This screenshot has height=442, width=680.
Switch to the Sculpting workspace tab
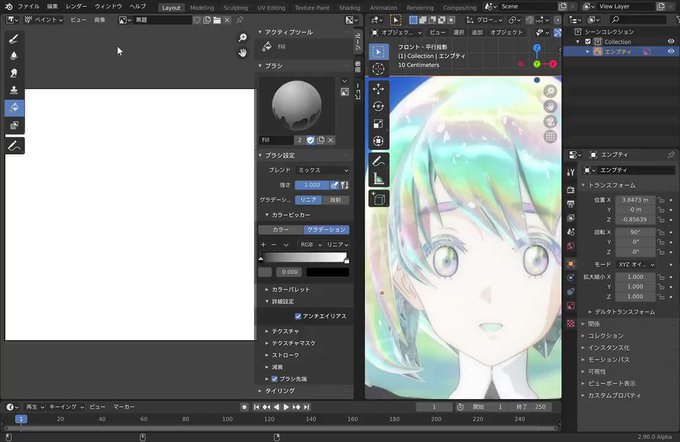point(235,8)
